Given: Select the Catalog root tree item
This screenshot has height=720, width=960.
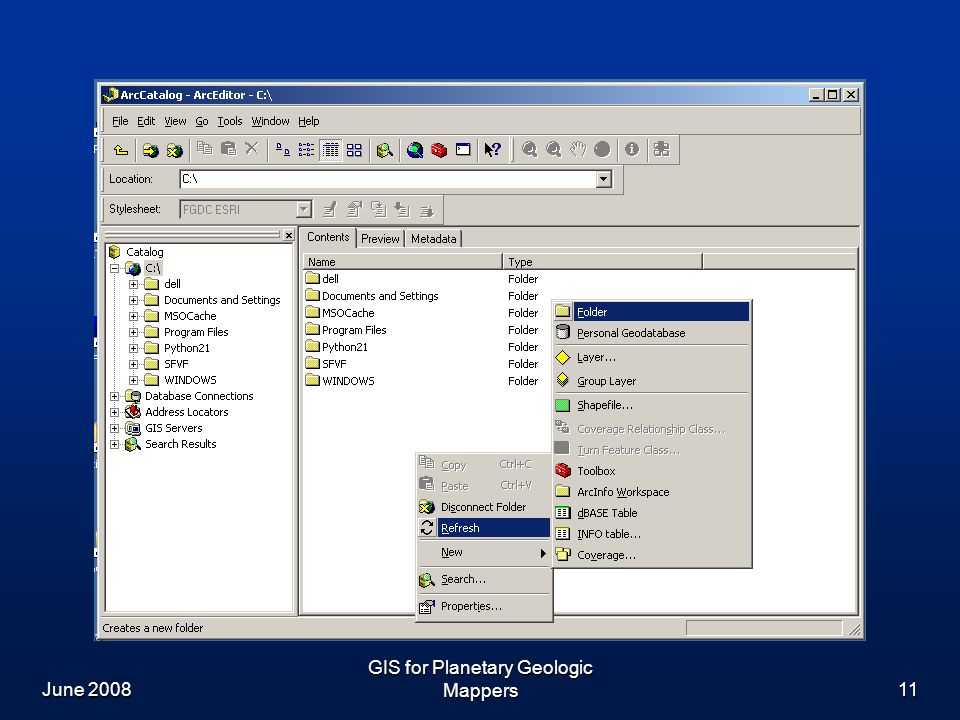Looking at the screenshot, I should (144, 252).
